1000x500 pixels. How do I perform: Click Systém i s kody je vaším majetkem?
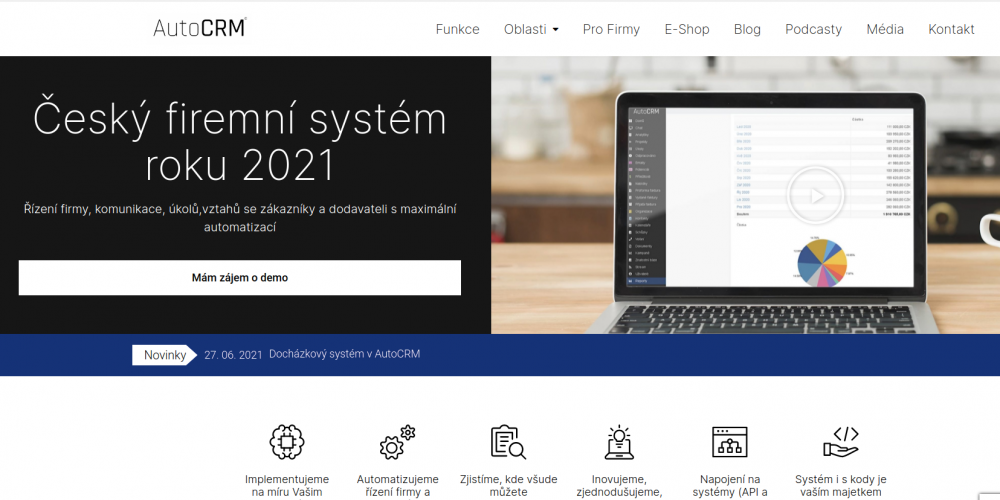pyautogui.click(x=841, y=486)
